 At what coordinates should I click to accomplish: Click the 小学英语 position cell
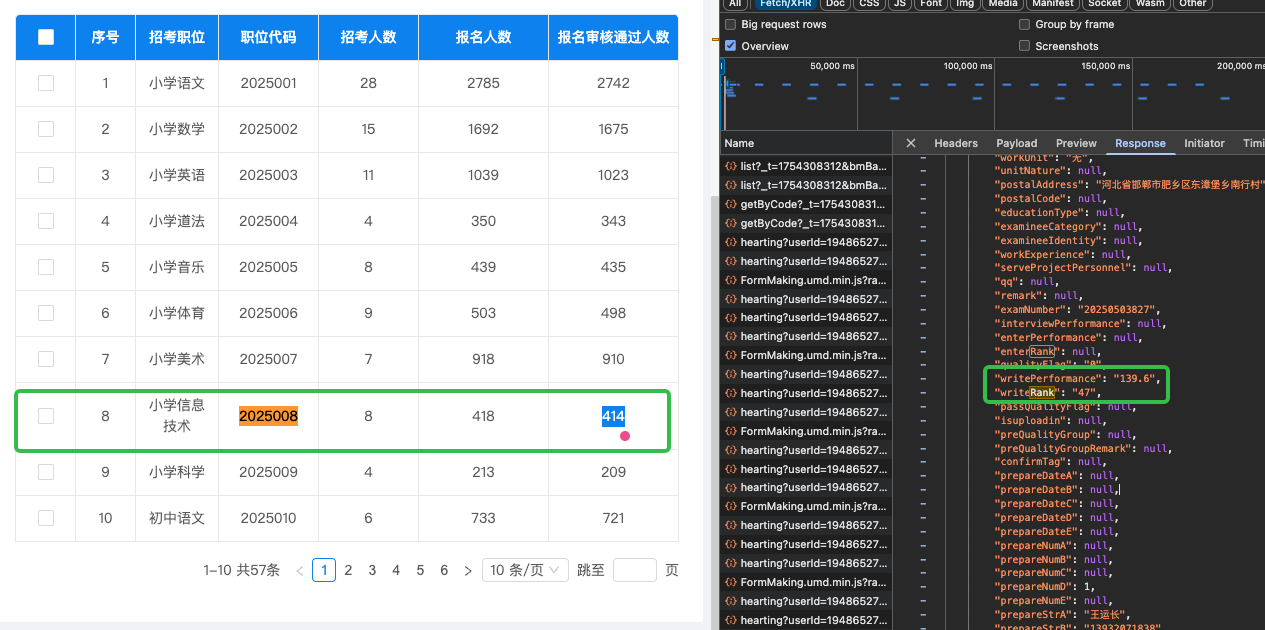[x=177, y=175]
